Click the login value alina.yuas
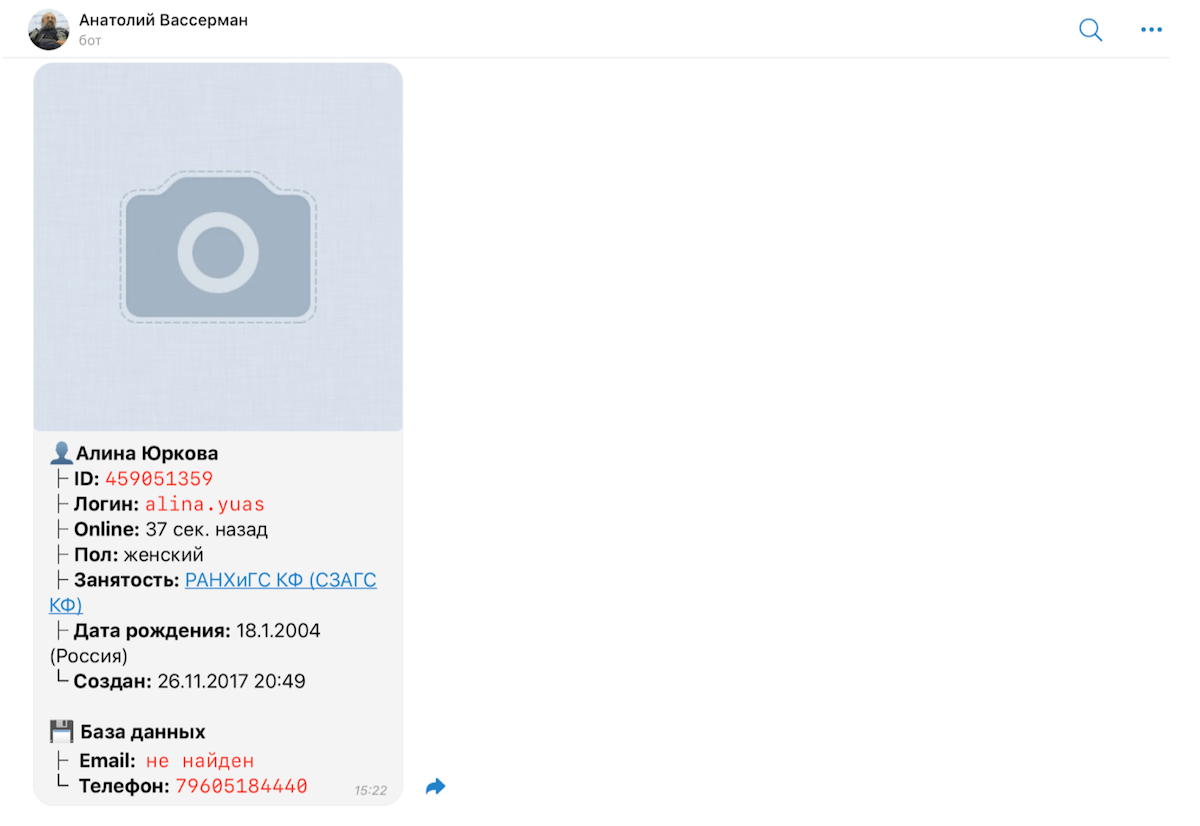 (205, 504)
